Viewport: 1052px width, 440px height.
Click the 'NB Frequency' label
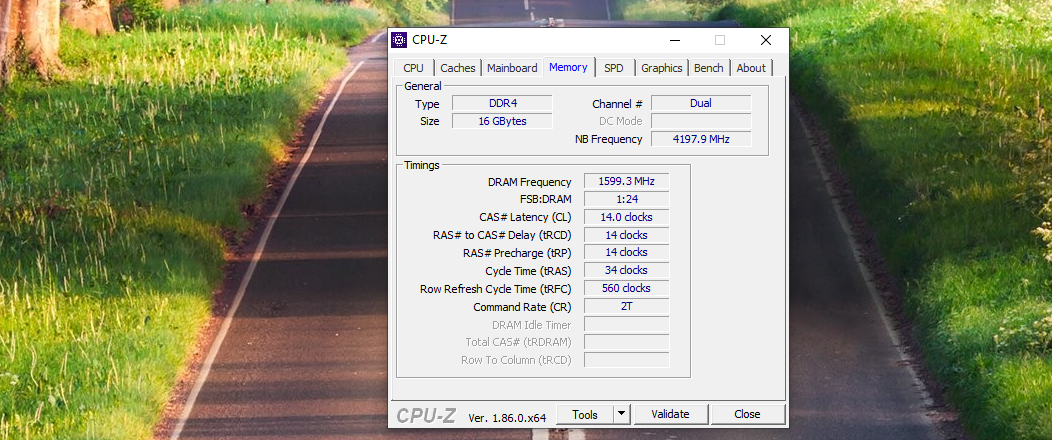tap(609, 140)
